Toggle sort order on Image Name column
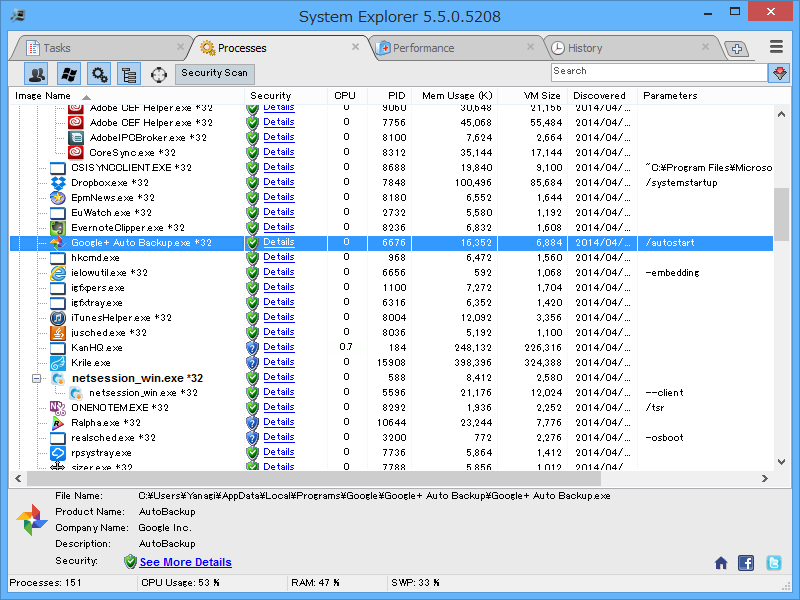Viewport: 800px width, 600px height. click(x=40, y=95)
